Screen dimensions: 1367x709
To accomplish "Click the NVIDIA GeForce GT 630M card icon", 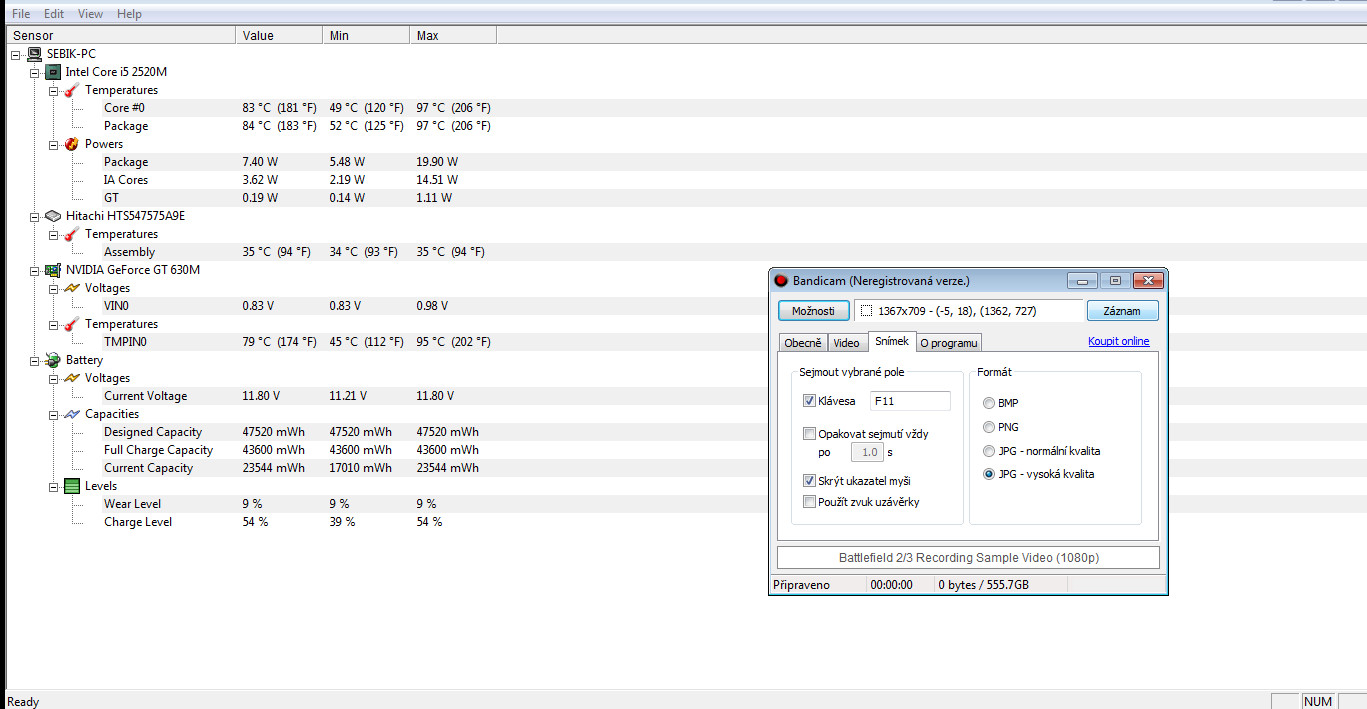I will pos(53,270).
